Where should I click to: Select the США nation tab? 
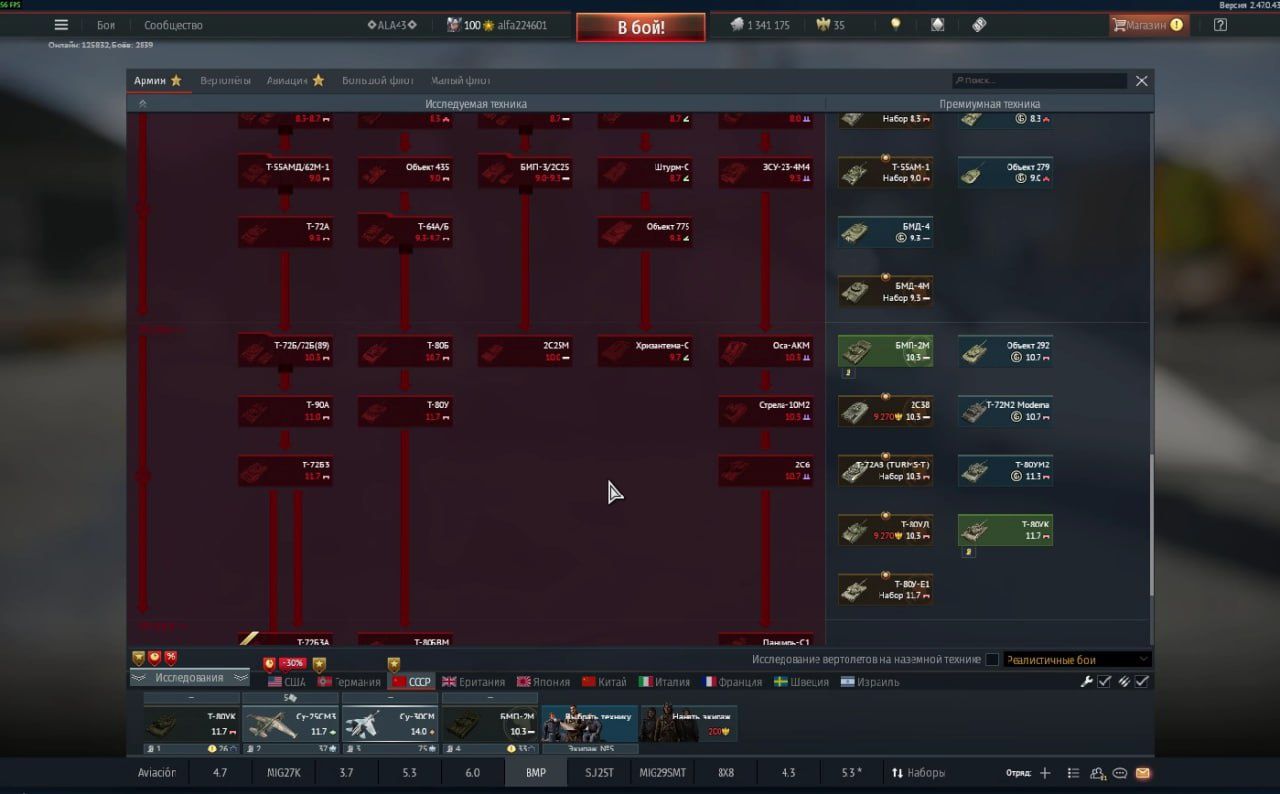[x=286, y=682]
